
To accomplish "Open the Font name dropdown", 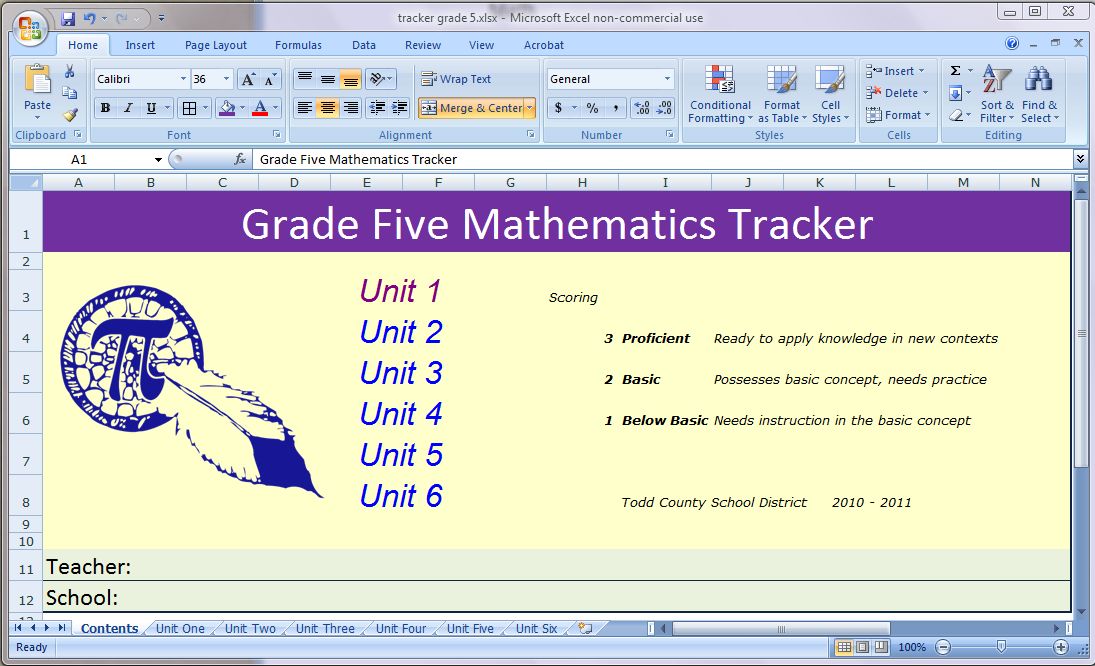I will point(182,78).
